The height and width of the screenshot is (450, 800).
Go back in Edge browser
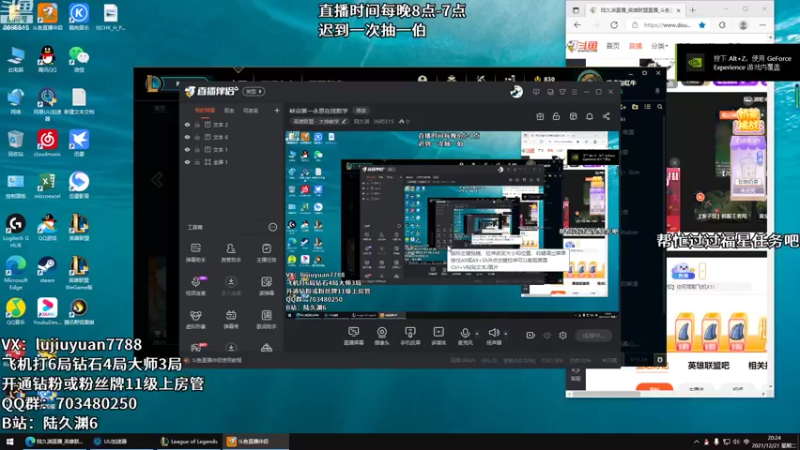click(577, 25)
